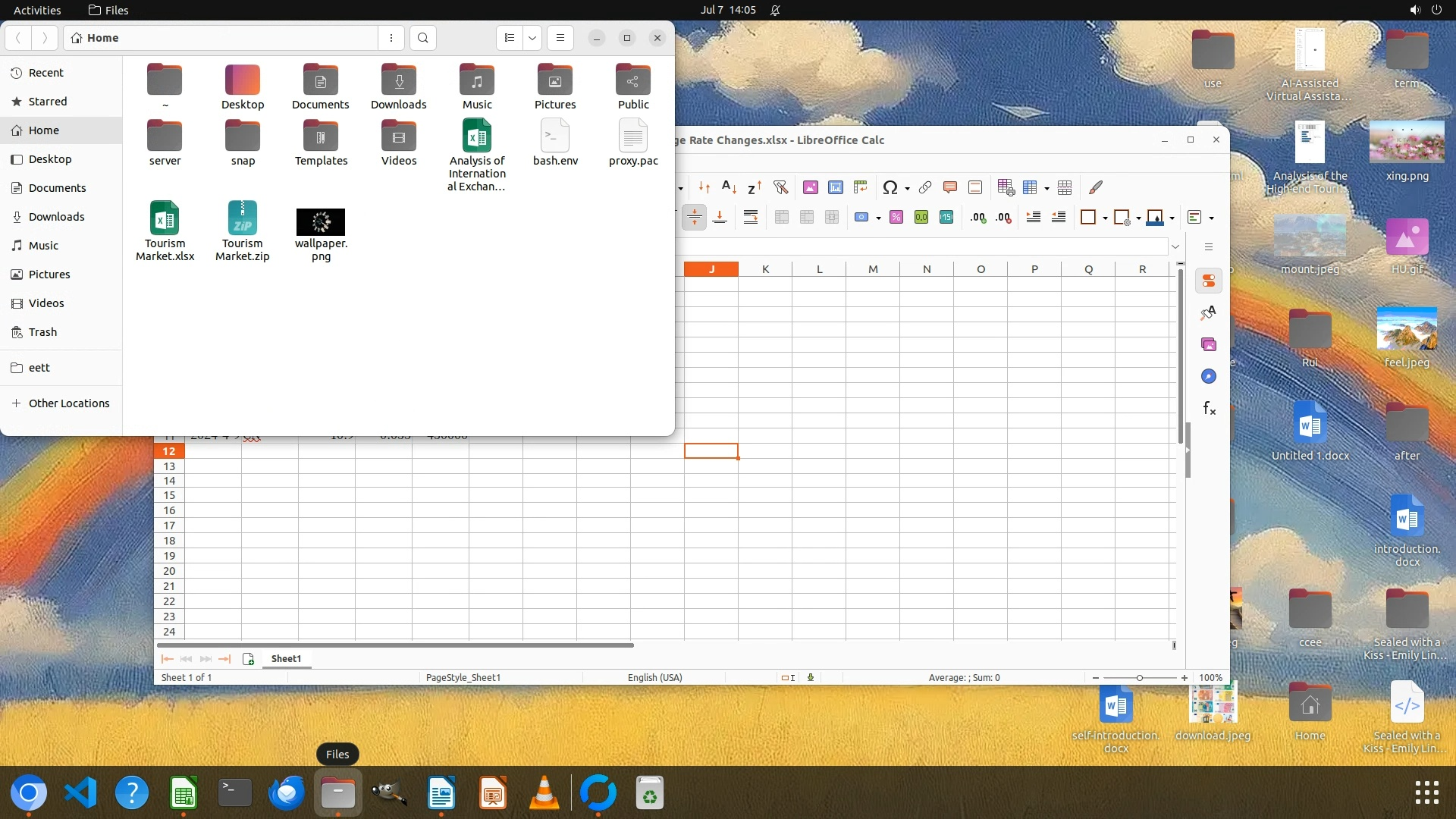Toggle list view in Files
1456x819 pixels.
pyautogui.click(x=510, y=38)
